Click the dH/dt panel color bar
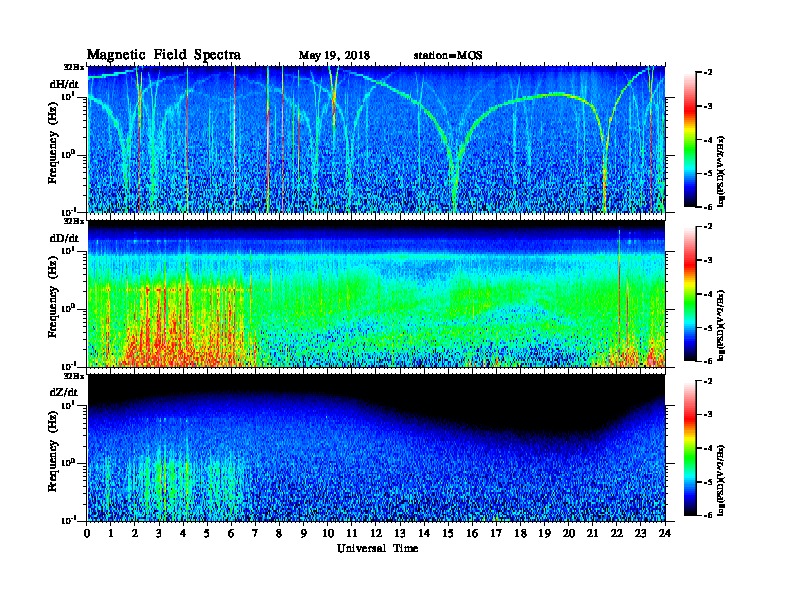792x612 pixels. pyautogui.click(x=690, y=139)
